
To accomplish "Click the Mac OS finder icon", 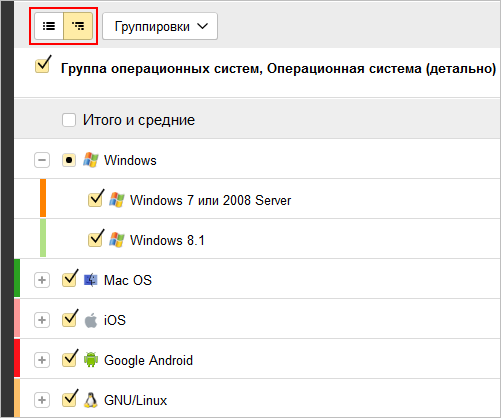I will click(x=91, y=280).
